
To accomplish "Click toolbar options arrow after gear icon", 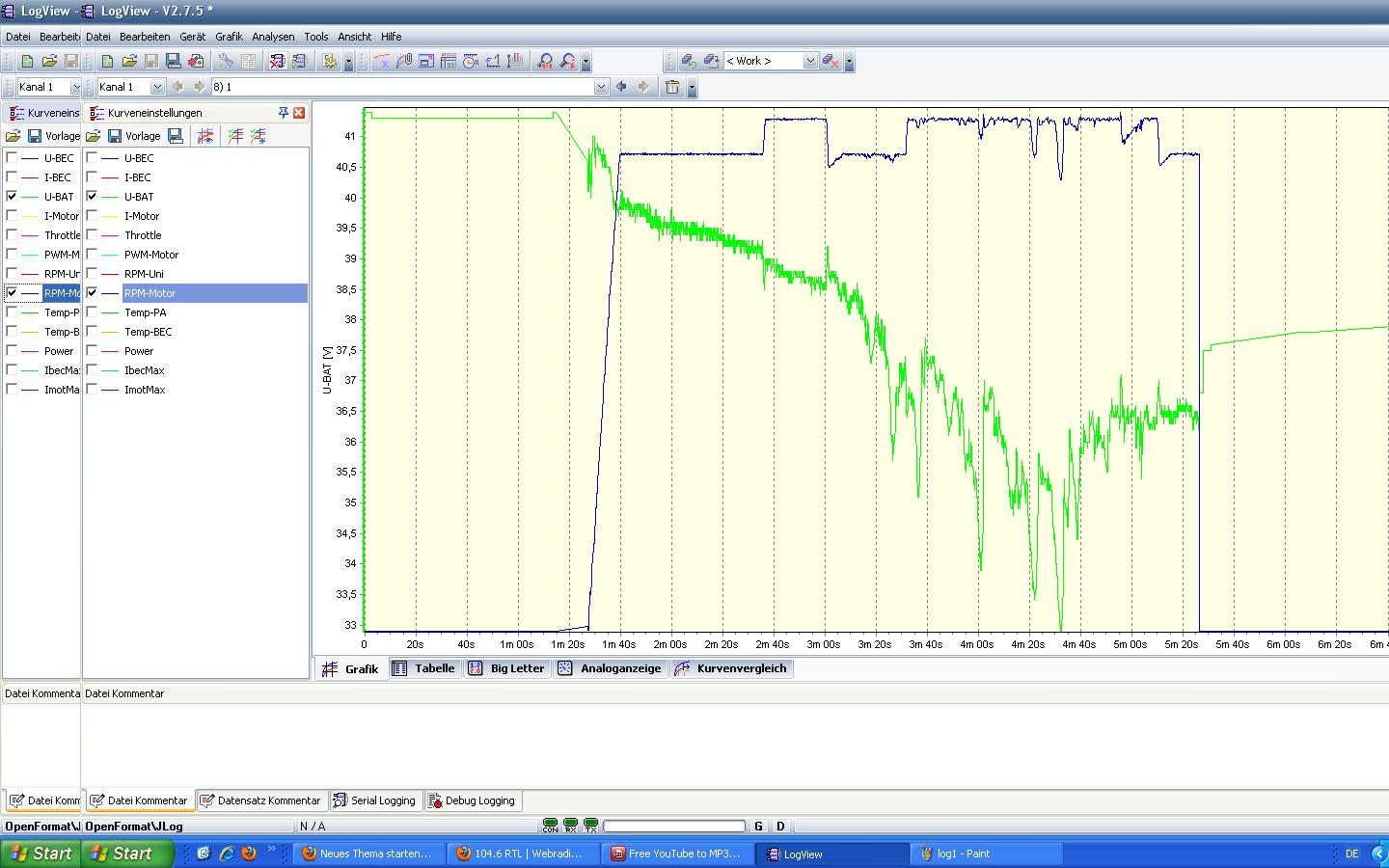I will (348, 62).
